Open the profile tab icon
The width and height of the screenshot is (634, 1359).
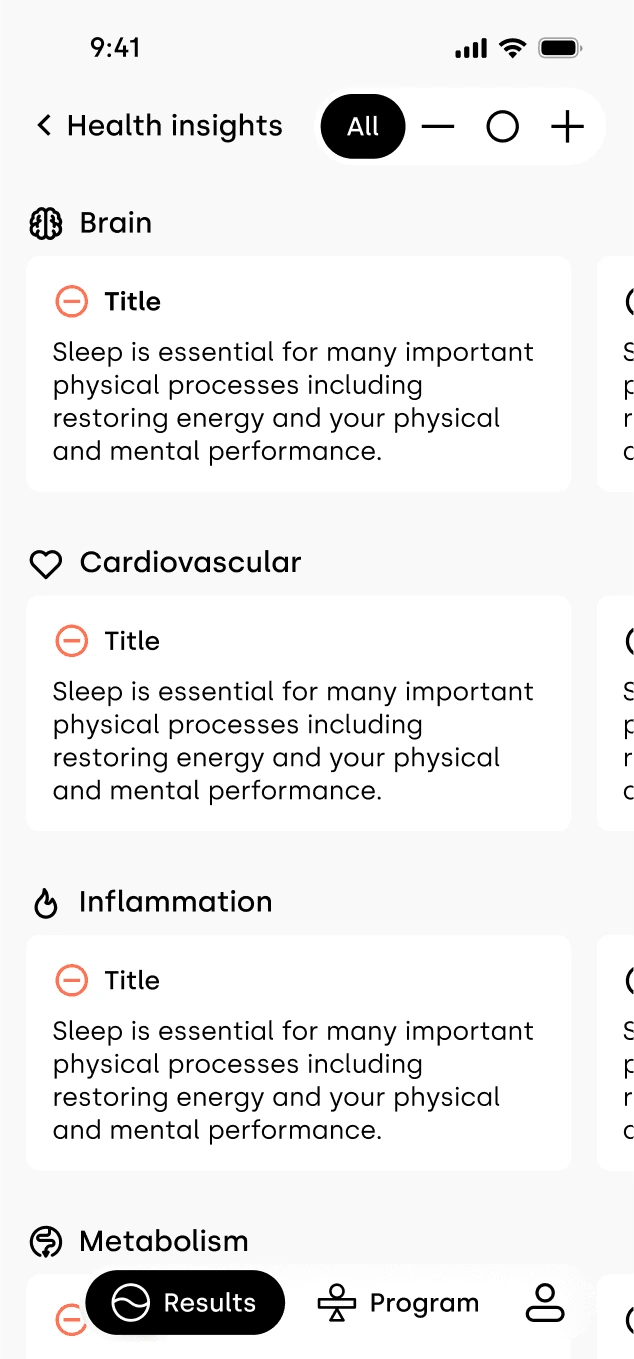tap(545, 1303)
